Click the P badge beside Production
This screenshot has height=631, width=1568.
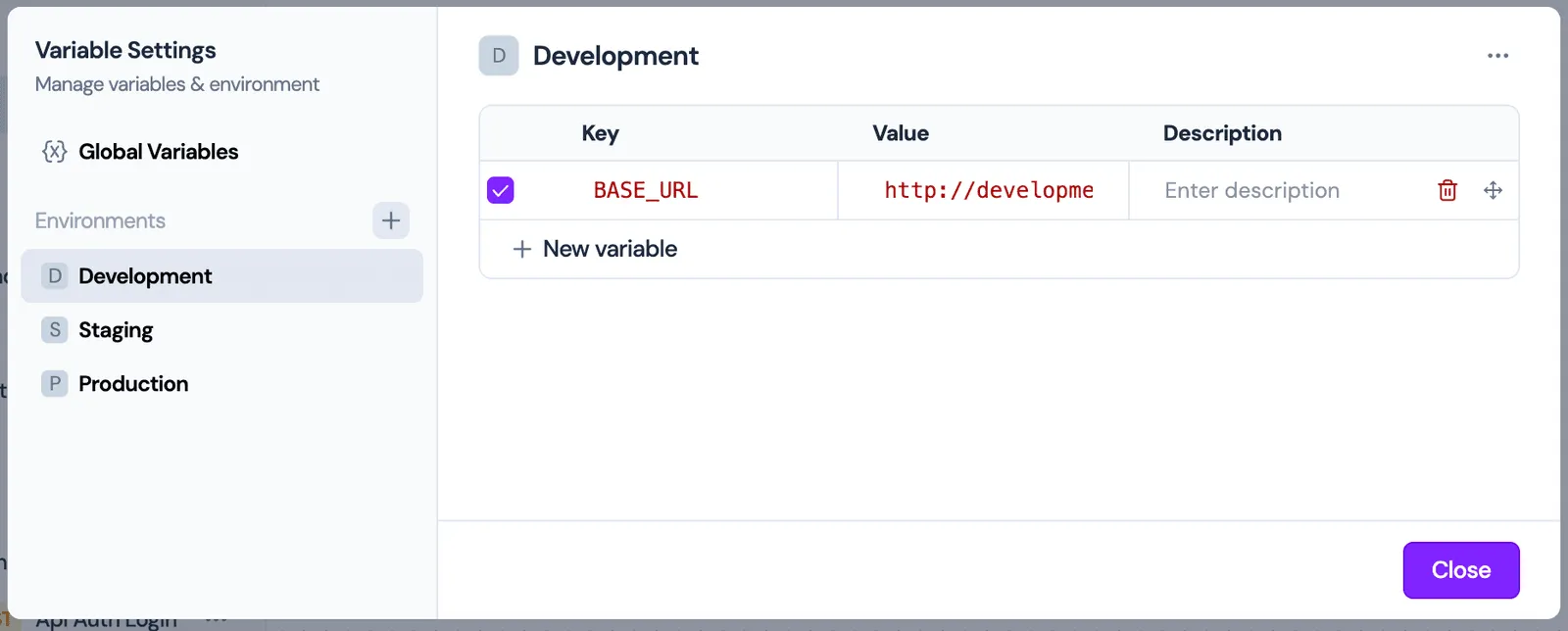55,384
